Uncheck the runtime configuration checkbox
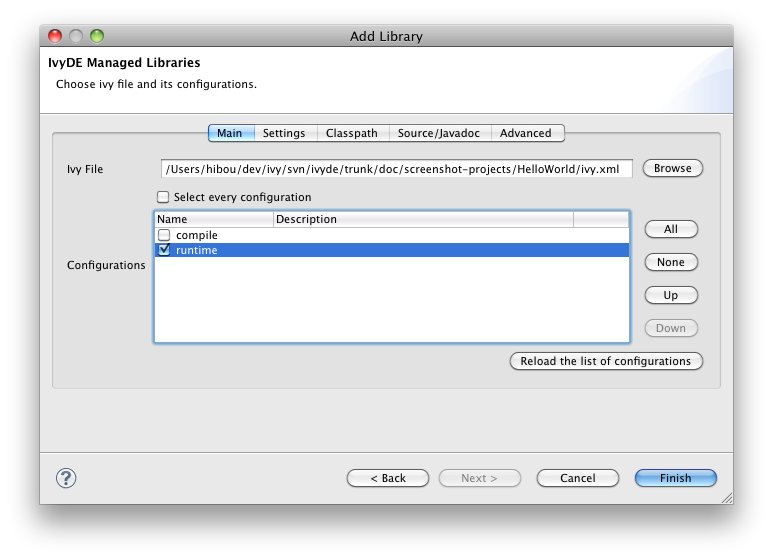Viewport: 773px width, 559px height. 164,250
